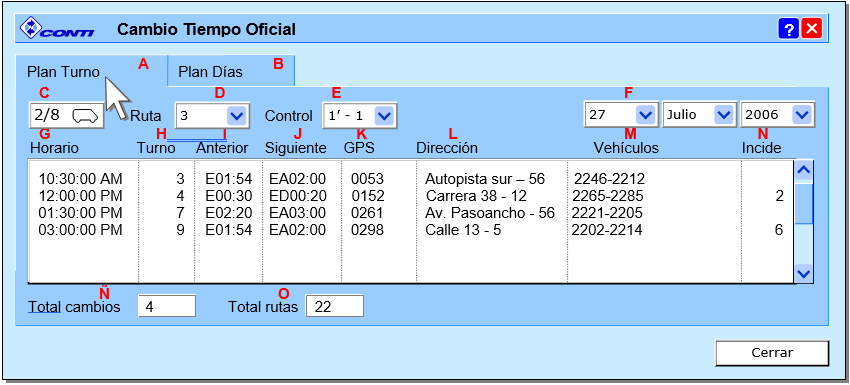Click the Horario column header
The width and height of the screenshot is (850, 385).
[54, 148]
